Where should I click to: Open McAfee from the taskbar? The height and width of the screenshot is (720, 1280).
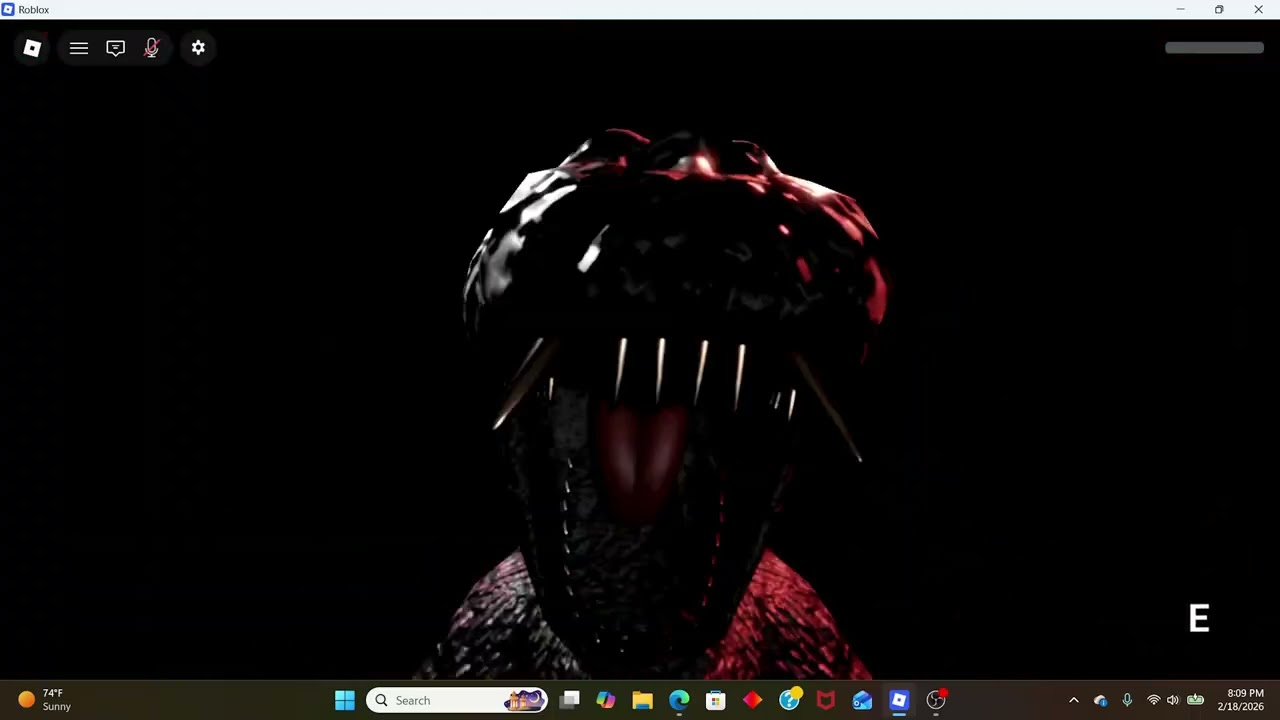(x=826, y=700)
